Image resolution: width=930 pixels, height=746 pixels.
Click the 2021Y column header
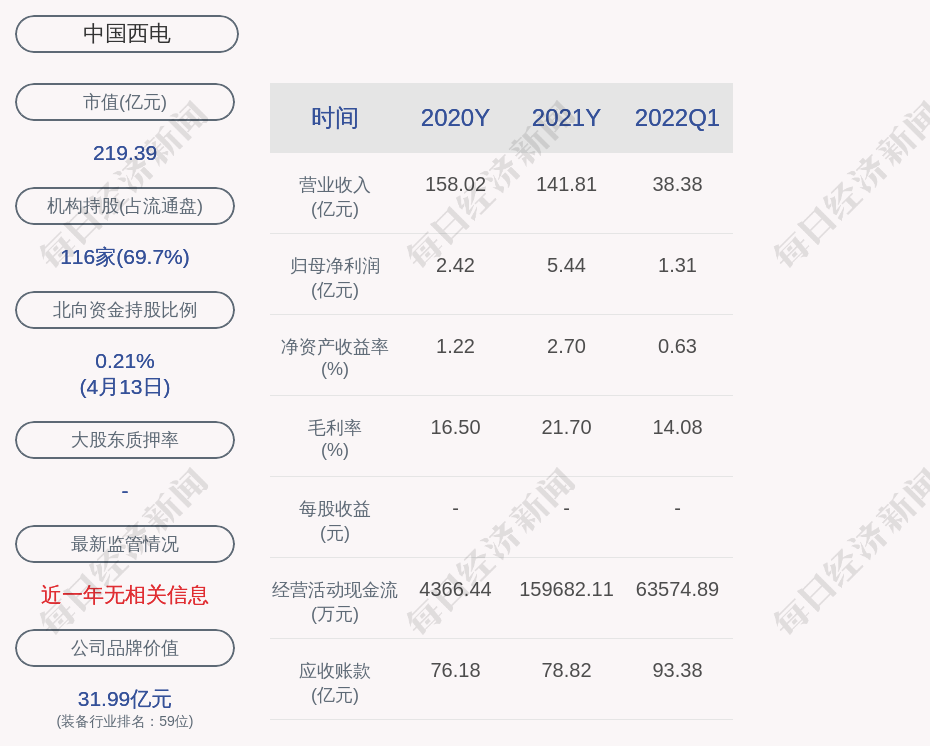pyautogui.click(x=566, y=118)
